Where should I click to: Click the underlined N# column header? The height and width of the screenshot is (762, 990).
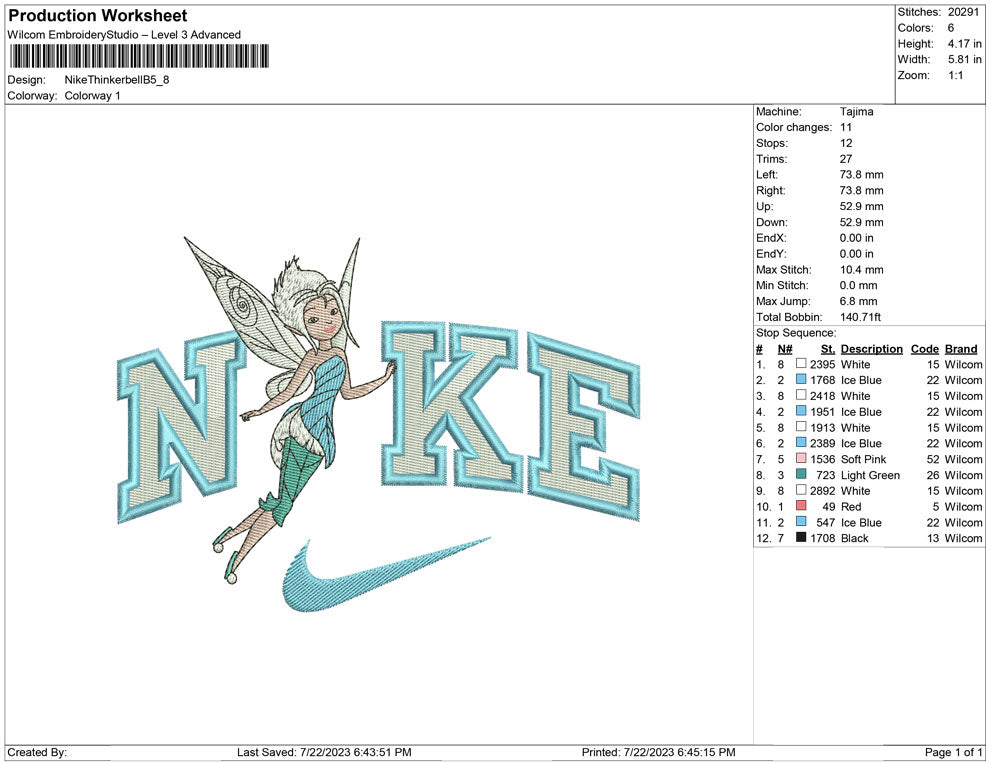[x=785, y=349]
